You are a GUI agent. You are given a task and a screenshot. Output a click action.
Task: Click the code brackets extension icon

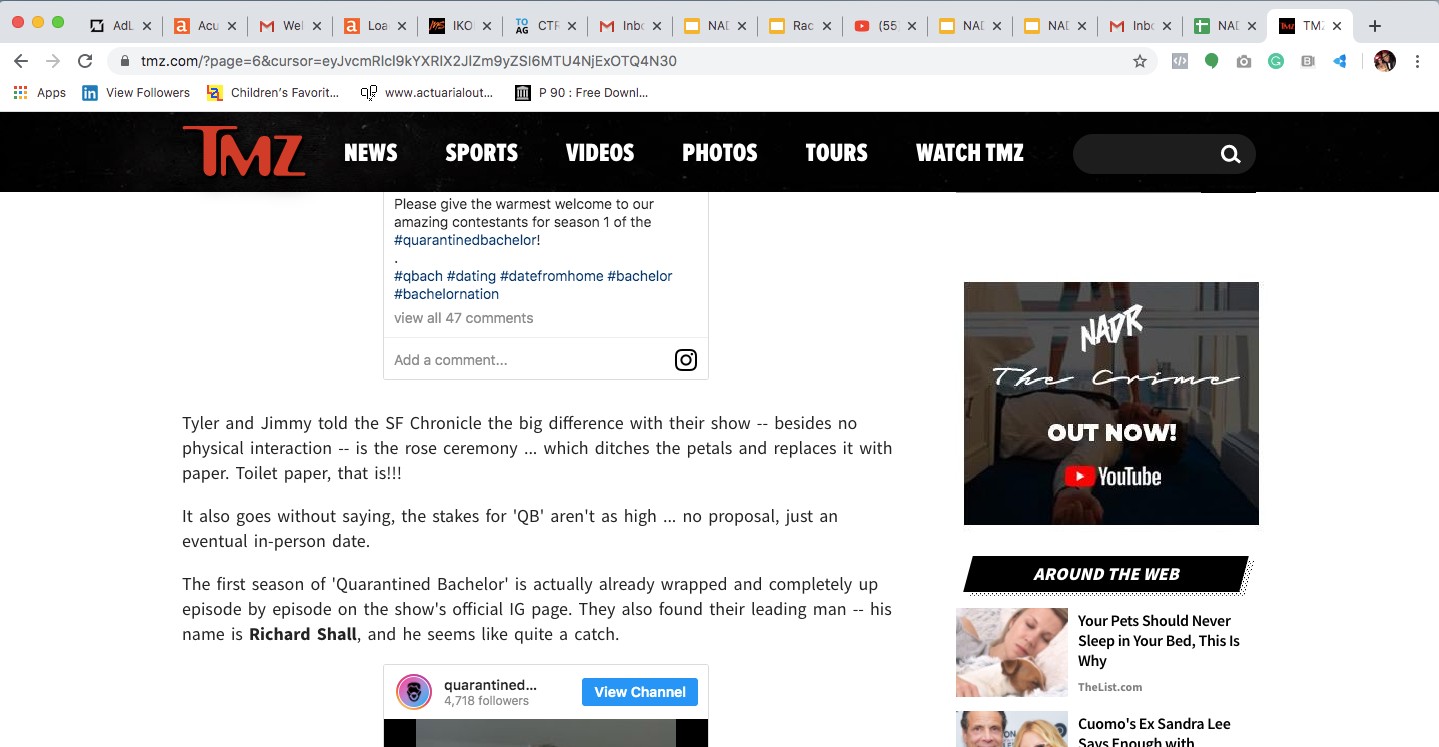pyautogui.click(x=1180, y=61)
